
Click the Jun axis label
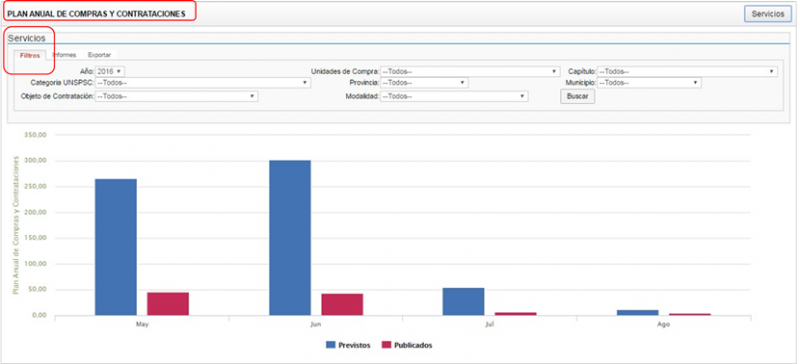[316, 325]
